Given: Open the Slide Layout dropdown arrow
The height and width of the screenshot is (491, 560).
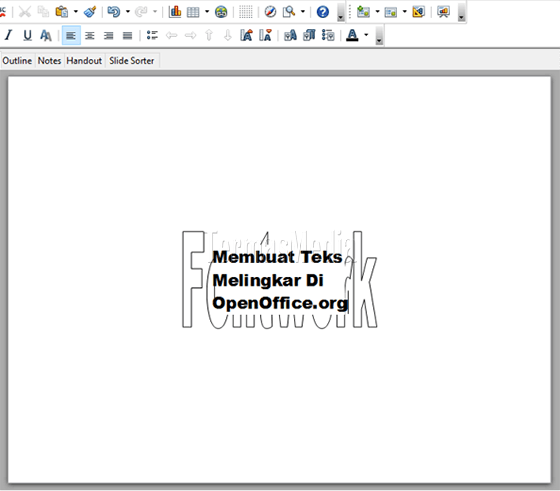Looking at the screenshot, I should point(404,12).
